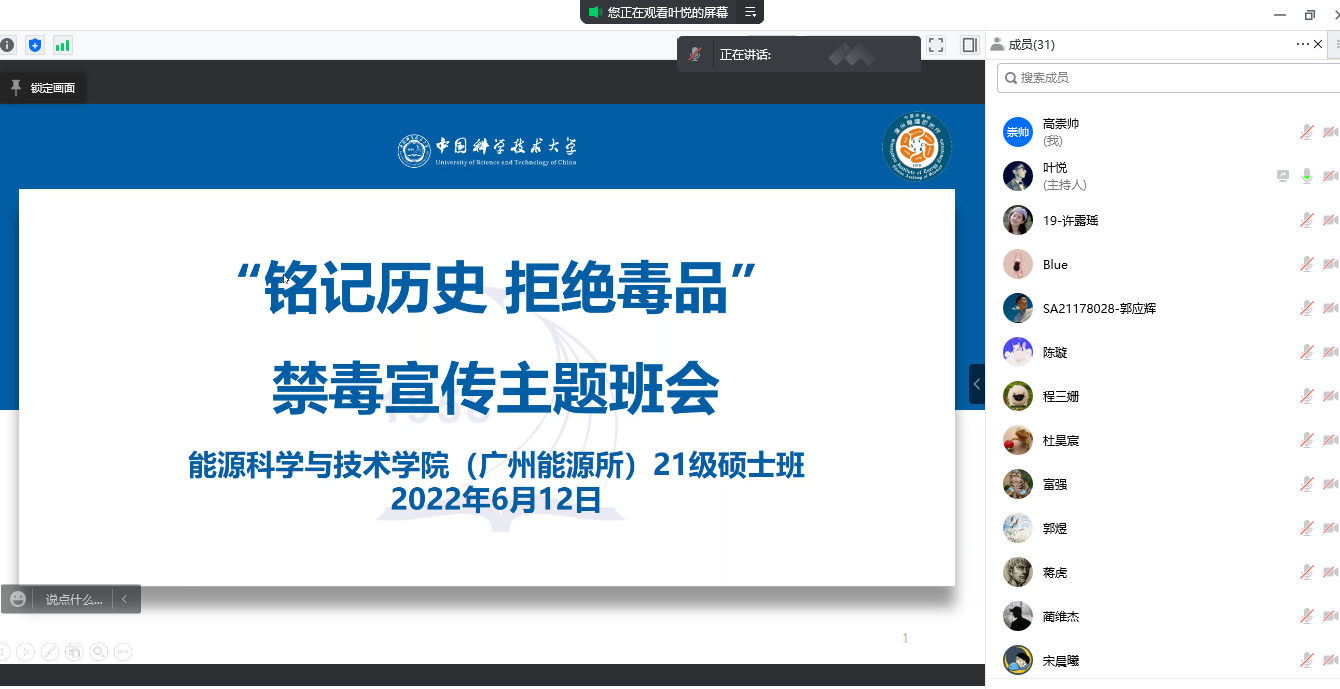1340x689 pixels.
Task: Click the pen annotation tool in slideshow
Action: (x=49, y=652)
